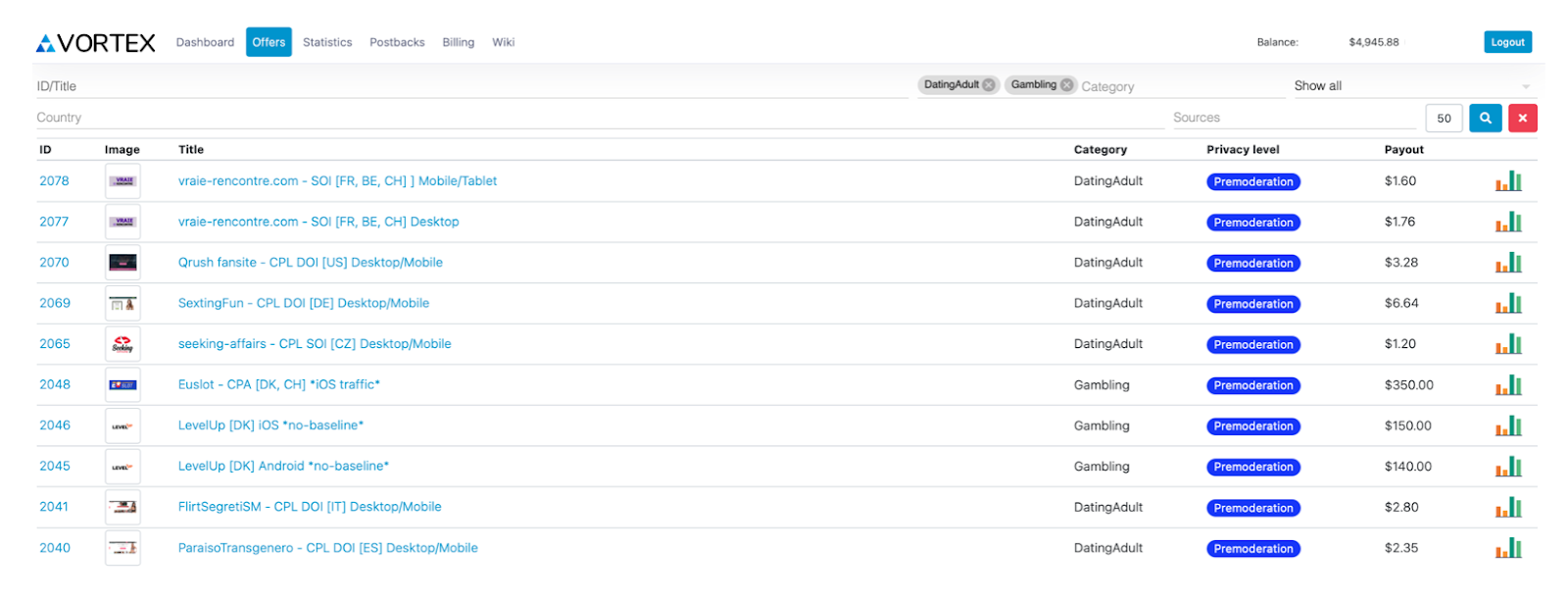This screenshot has width=1568, height=599.
Task: Click the Vortex logo
Action: coord(95,43)
